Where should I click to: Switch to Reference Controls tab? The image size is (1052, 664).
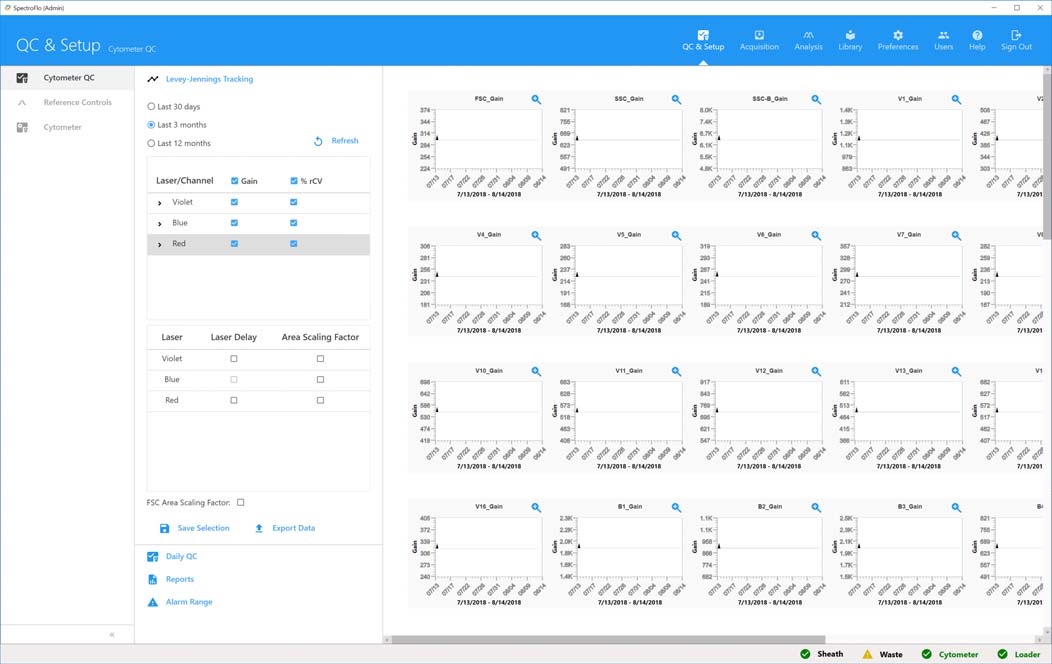point(77,103)
